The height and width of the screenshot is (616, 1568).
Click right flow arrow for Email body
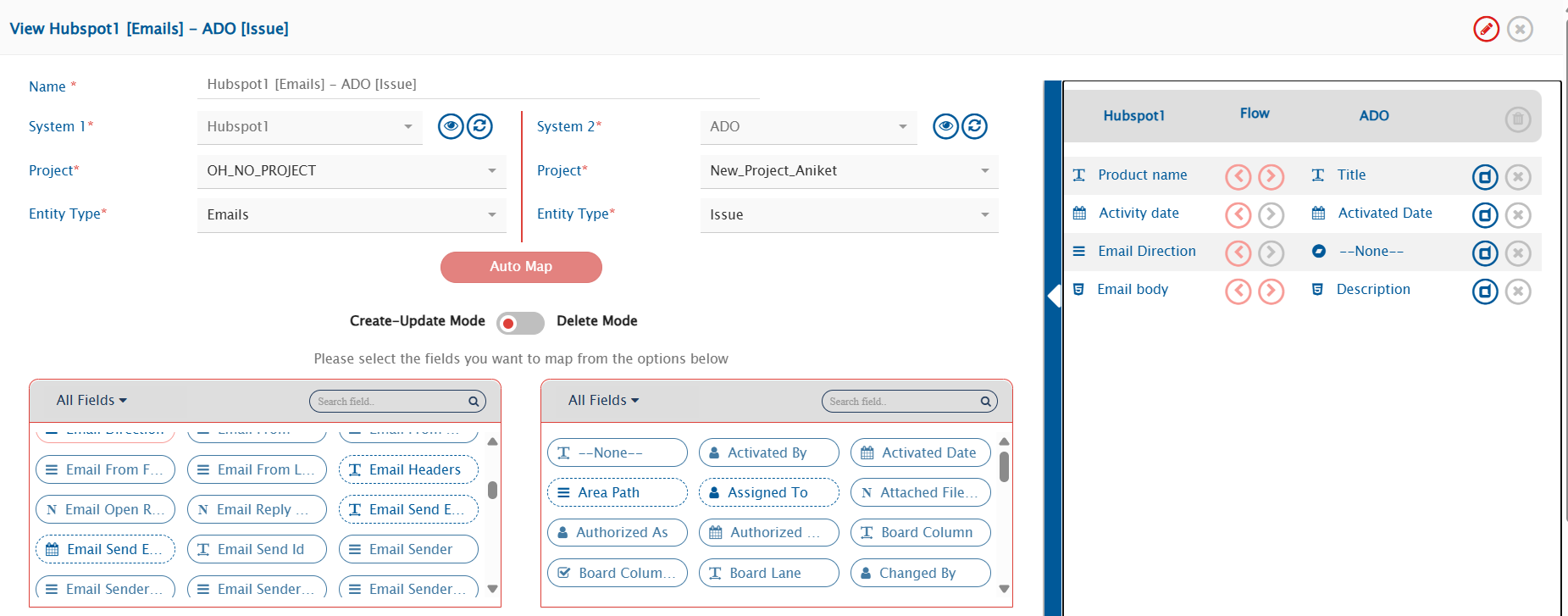click(1271, 291)
